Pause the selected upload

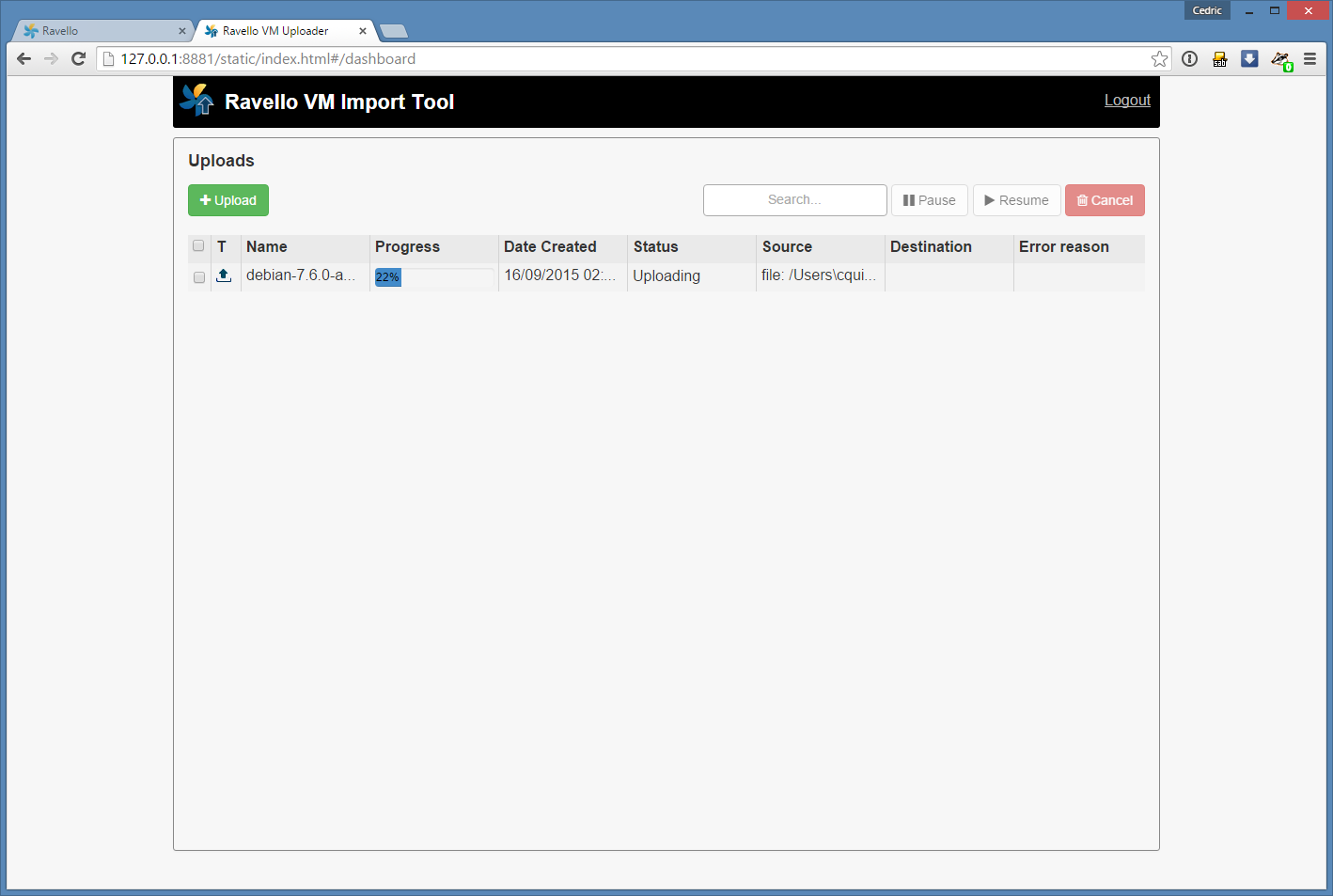tap(929, 200)
